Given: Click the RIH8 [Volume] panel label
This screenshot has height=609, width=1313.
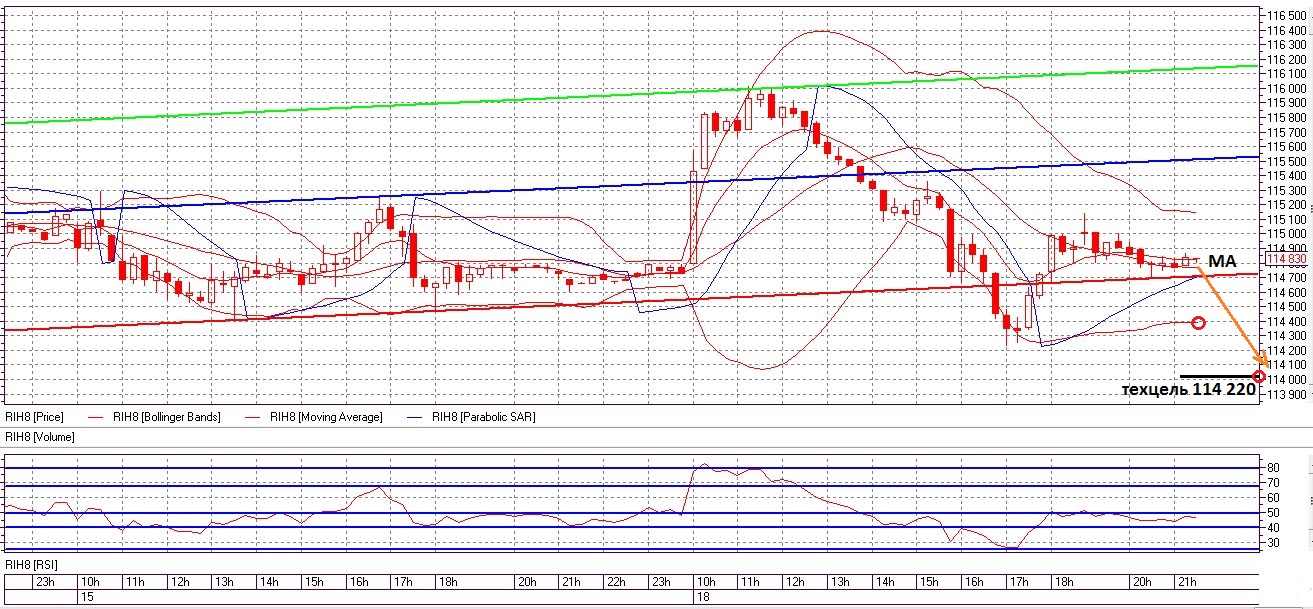Looking at the screenshot, I should [40, 437].
